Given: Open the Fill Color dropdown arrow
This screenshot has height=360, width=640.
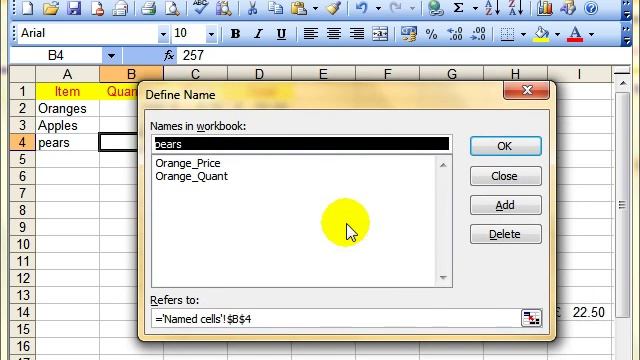Looking at the screenshot, I should (557, 34).
